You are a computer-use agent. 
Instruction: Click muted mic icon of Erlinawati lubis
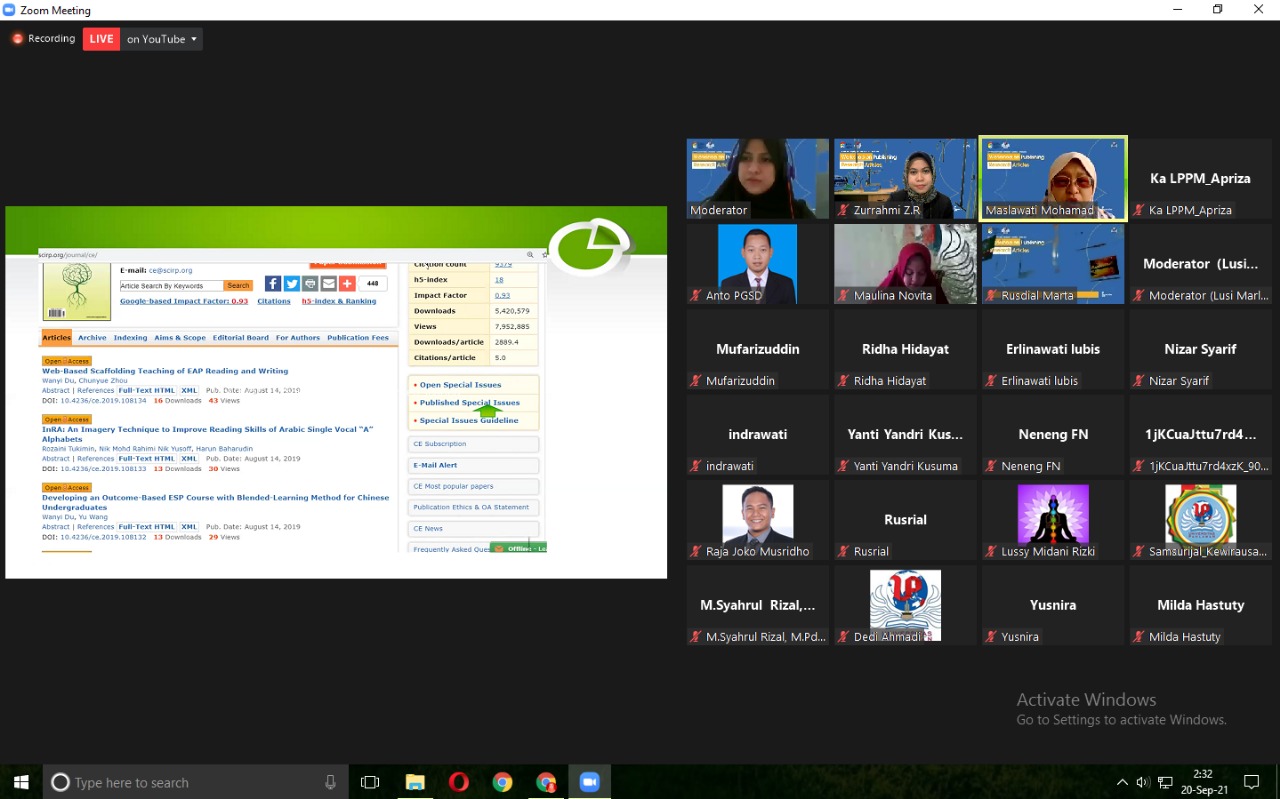point(991,381)
